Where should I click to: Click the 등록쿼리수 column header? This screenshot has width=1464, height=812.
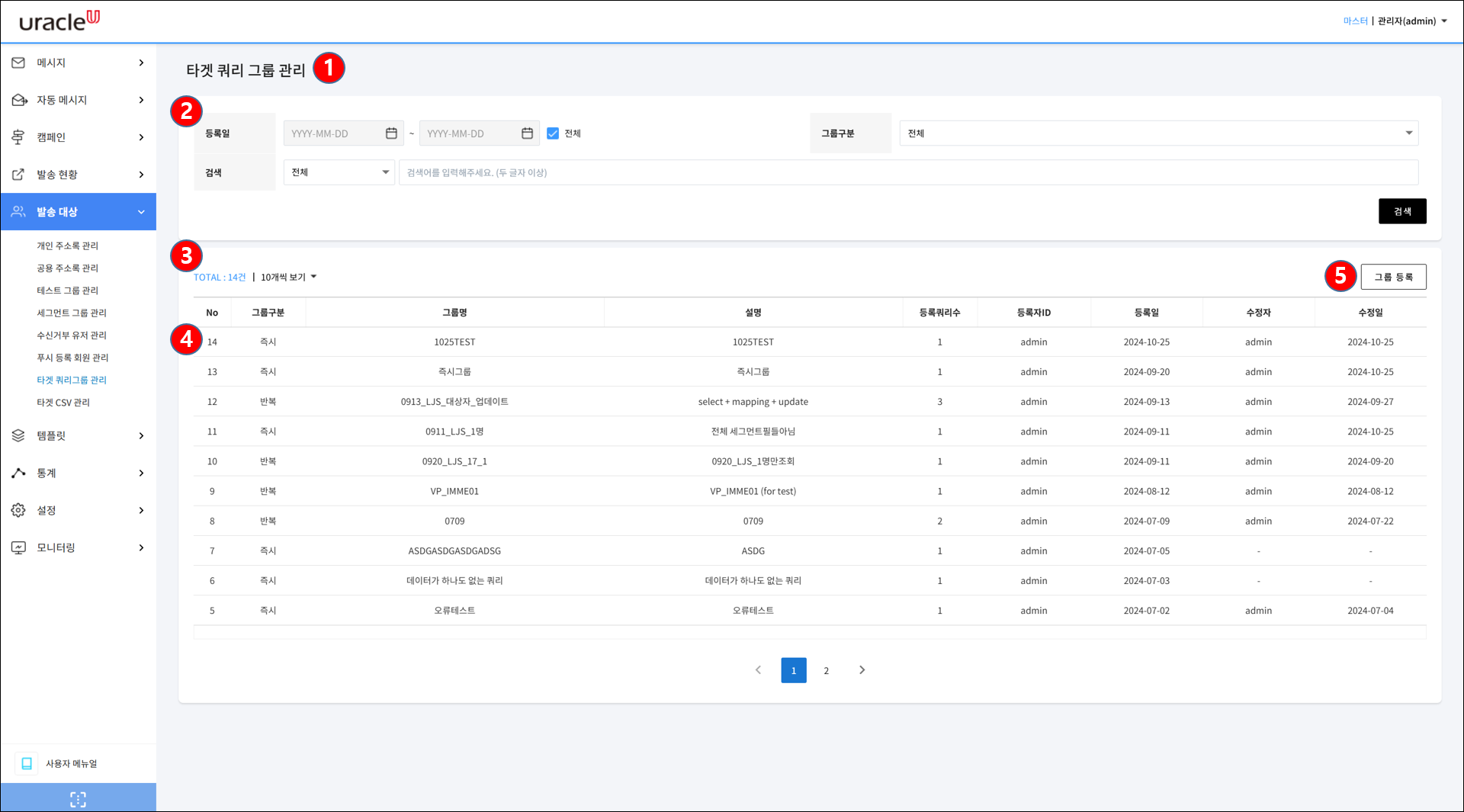click(x=939, y=313)
